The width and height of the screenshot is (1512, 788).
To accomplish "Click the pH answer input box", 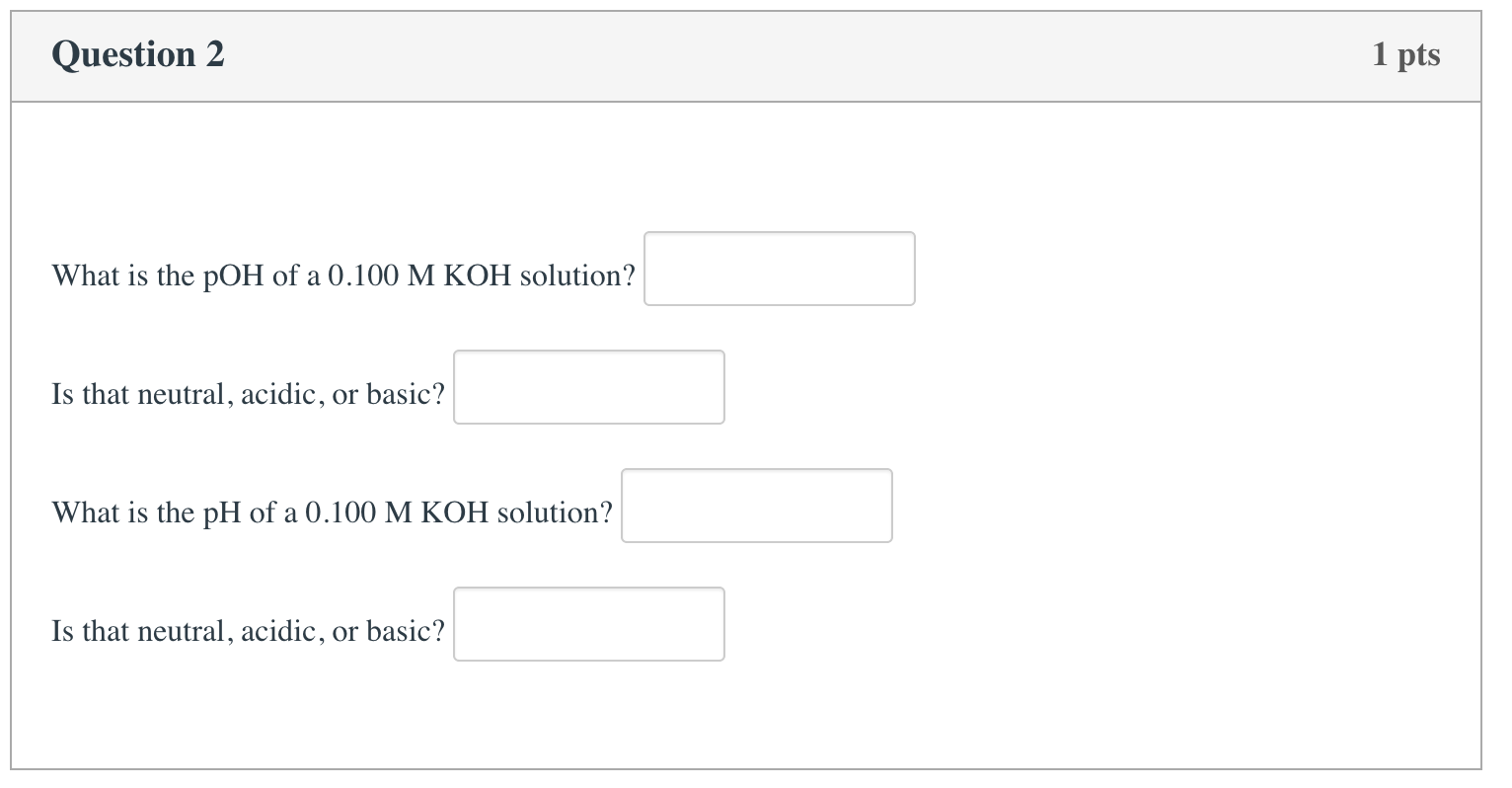I will click(x=756, y=506).
